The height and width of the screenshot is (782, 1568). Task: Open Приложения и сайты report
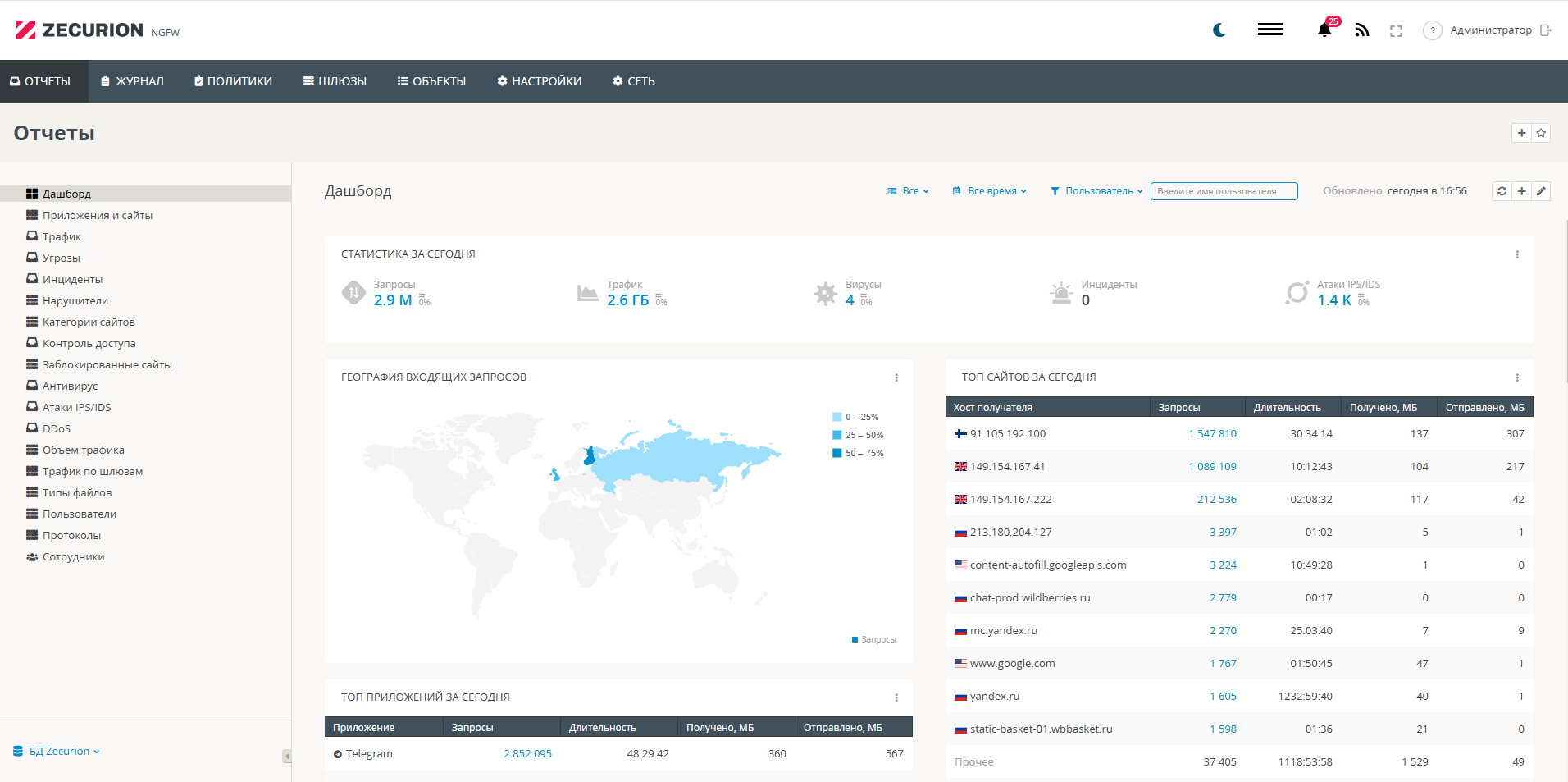click(x=97, y=215)
